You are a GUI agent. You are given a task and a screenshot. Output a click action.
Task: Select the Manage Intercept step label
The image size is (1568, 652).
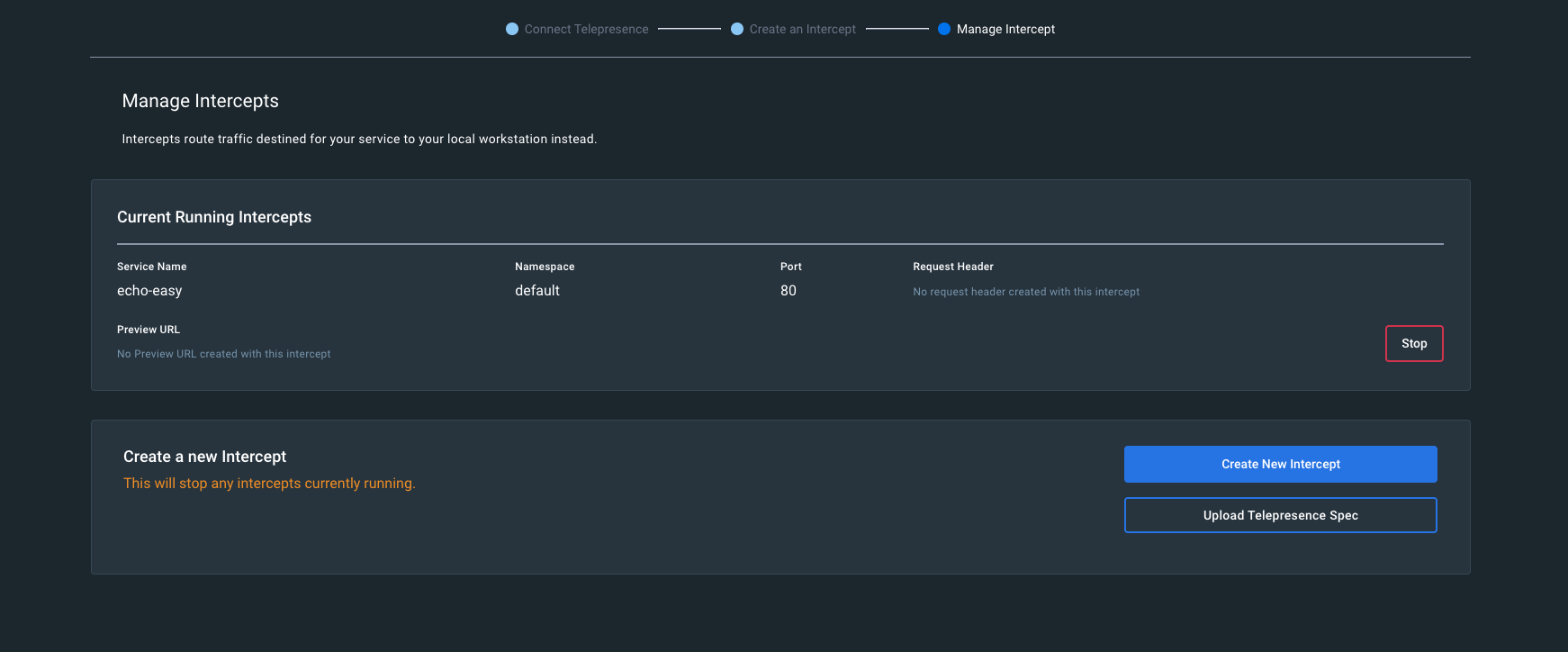(1005, 30)
